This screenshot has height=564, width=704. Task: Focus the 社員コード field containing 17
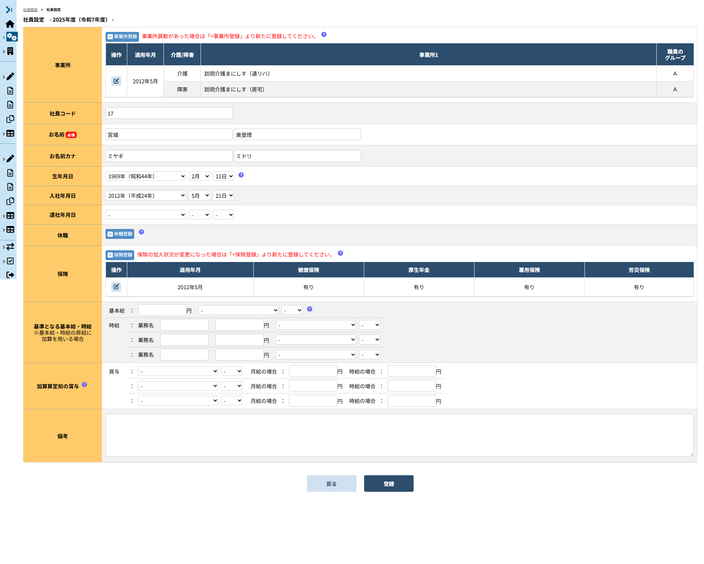coord(169,113)
